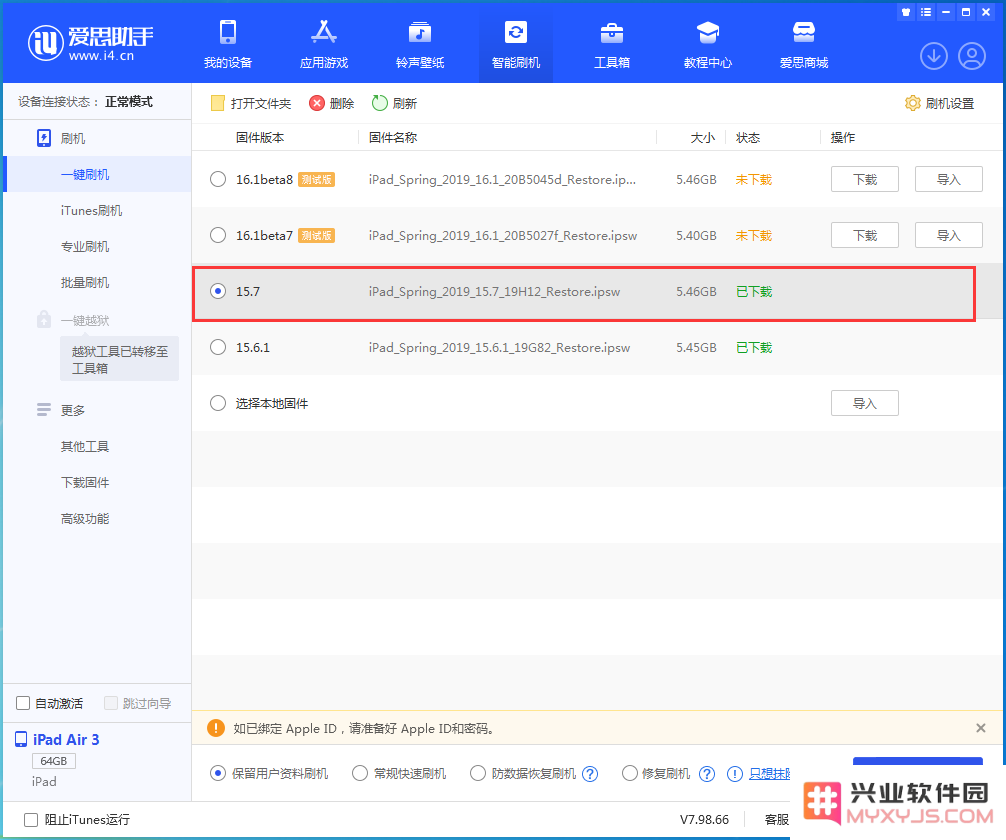Click help icon next to 防数据恢复刷机
Screen dimensions: 1006x840
point(590,774)
